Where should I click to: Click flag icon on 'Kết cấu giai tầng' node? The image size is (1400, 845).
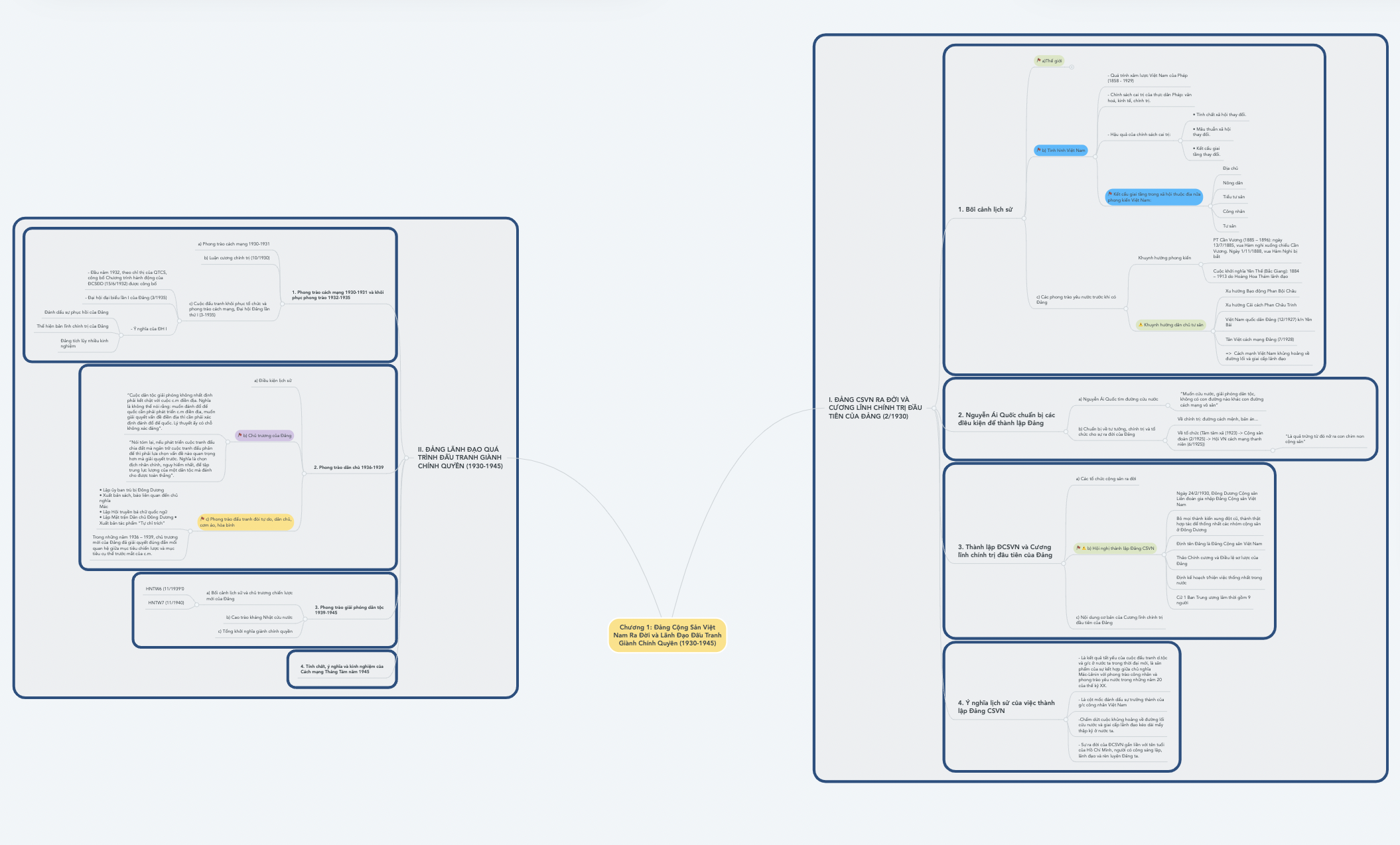(x=1110, y=194)
